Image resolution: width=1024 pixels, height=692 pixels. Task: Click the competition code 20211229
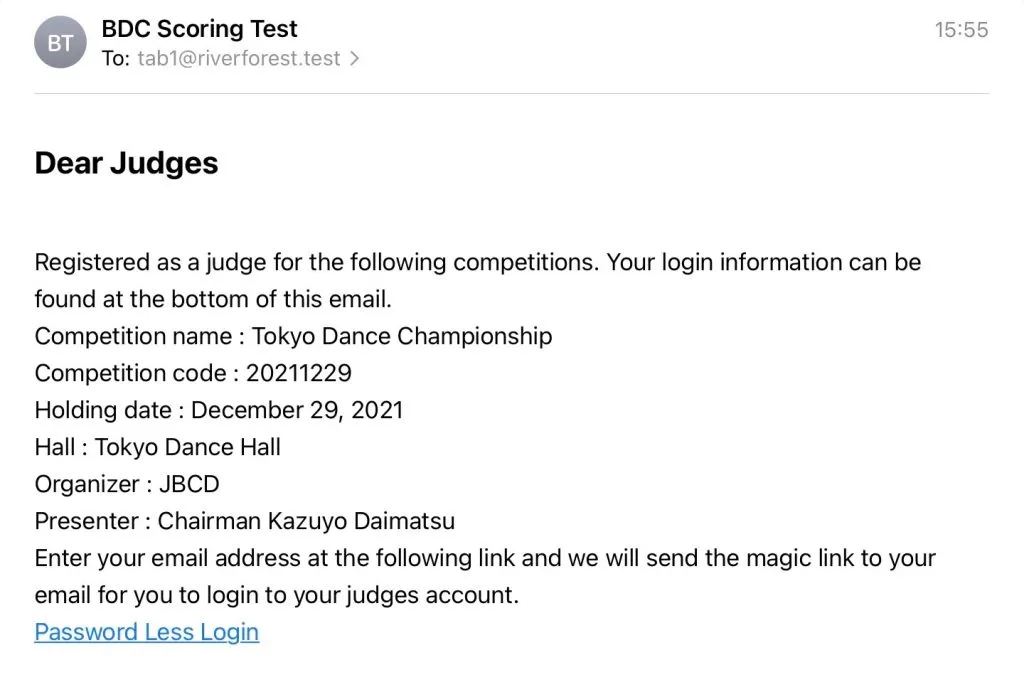pyautogui.click(x=299, y=373)
